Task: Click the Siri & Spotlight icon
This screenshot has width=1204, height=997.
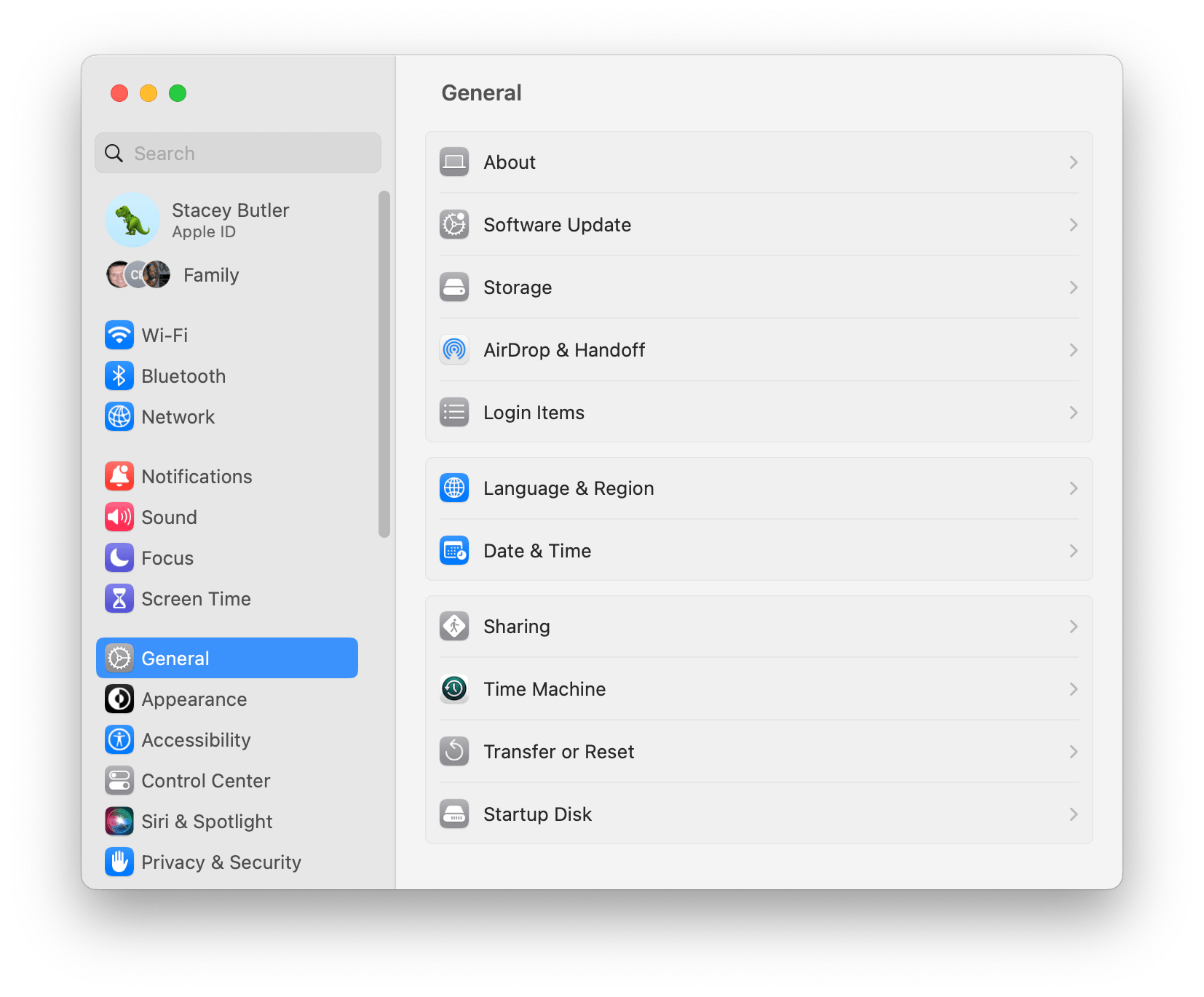Action: [119, 821]
